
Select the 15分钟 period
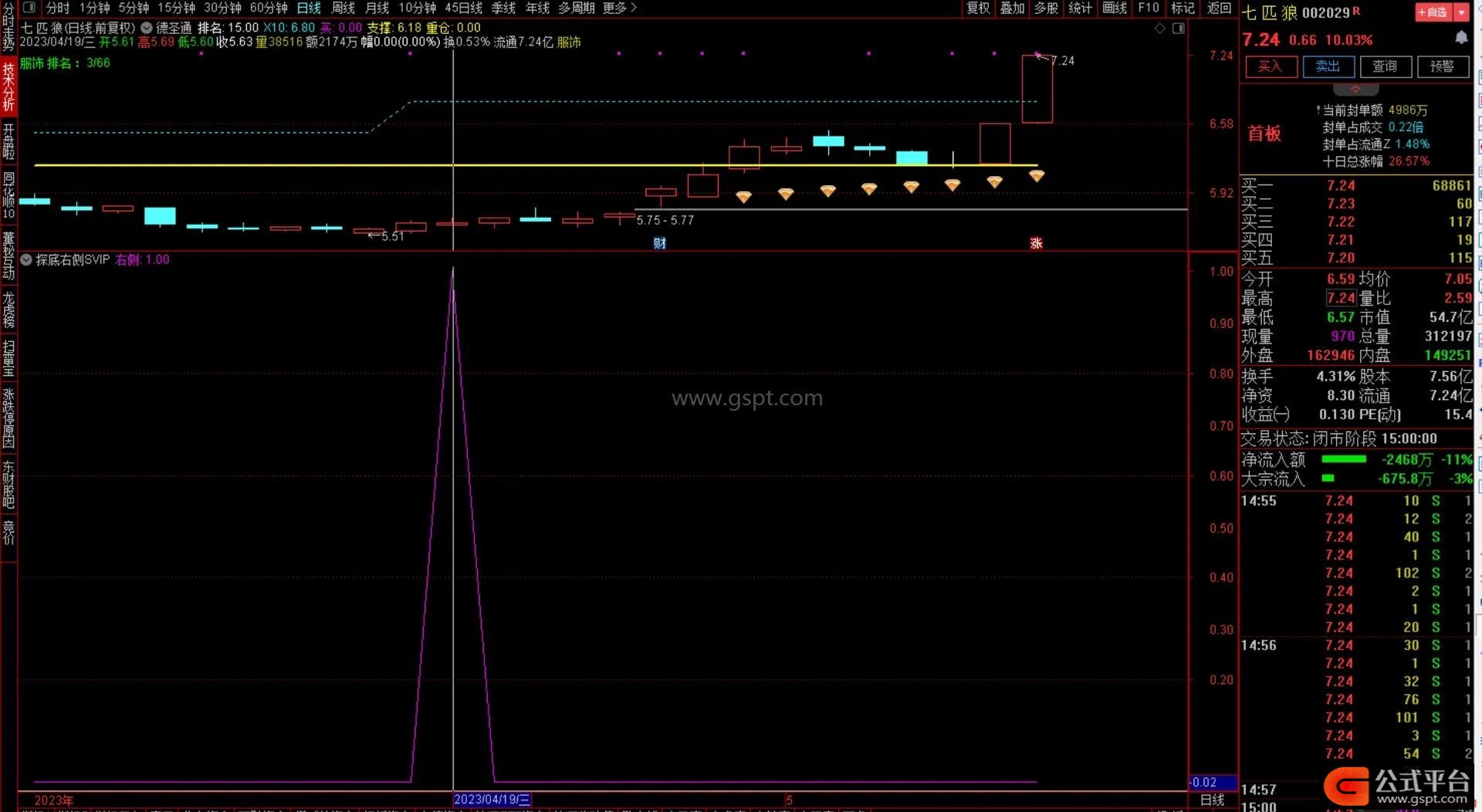(x=177, y=8)
